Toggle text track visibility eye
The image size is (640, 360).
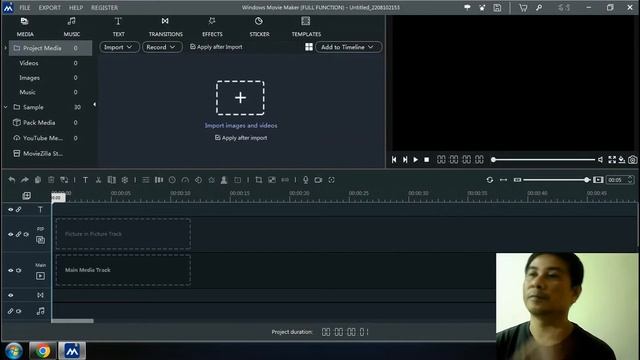click(11, 210)
